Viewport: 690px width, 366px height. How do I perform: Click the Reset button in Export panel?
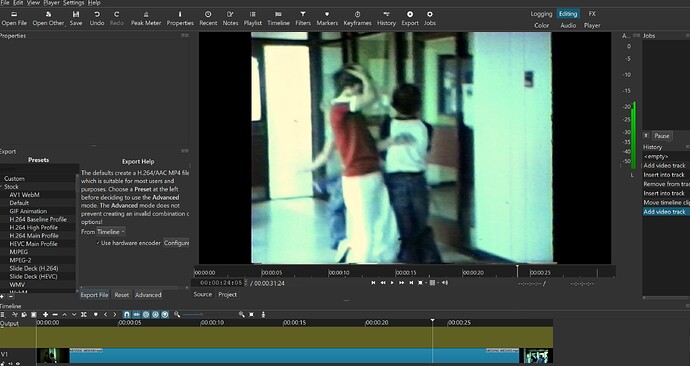(121, 295)
